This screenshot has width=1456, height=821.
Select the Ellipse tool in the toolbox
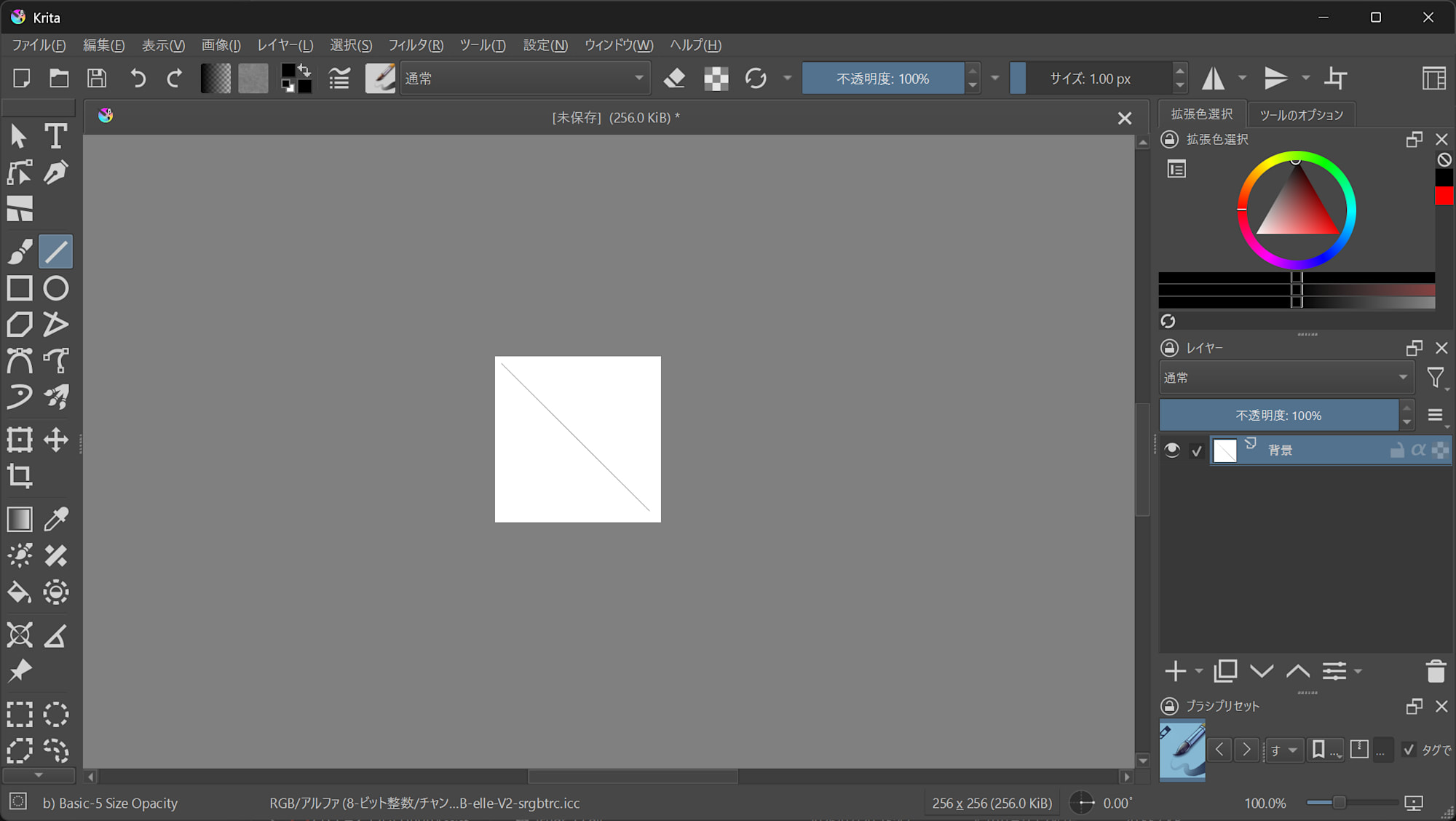click(x=55, y=288)
